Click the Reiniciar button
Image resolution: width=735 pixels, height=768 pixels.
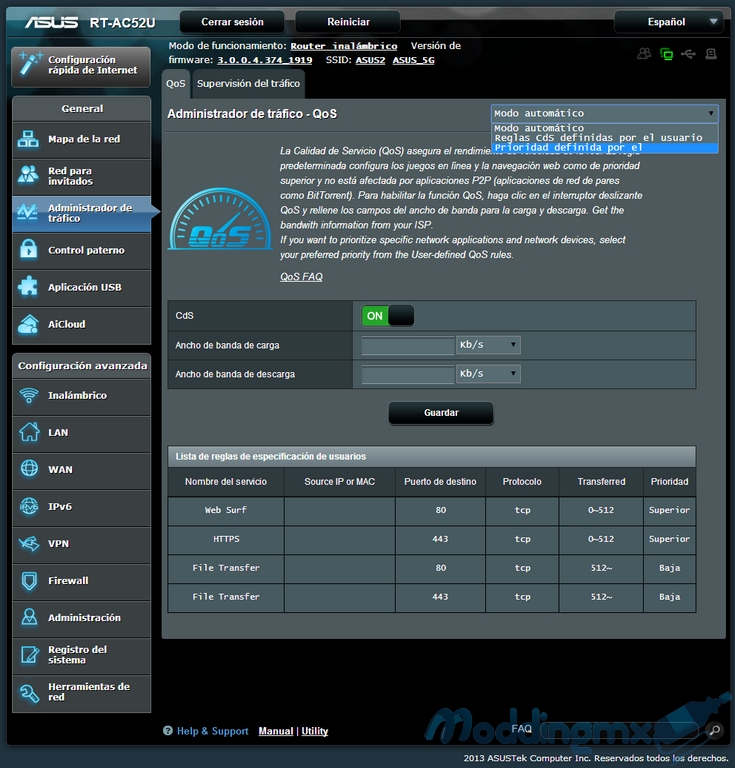[348, 22]
